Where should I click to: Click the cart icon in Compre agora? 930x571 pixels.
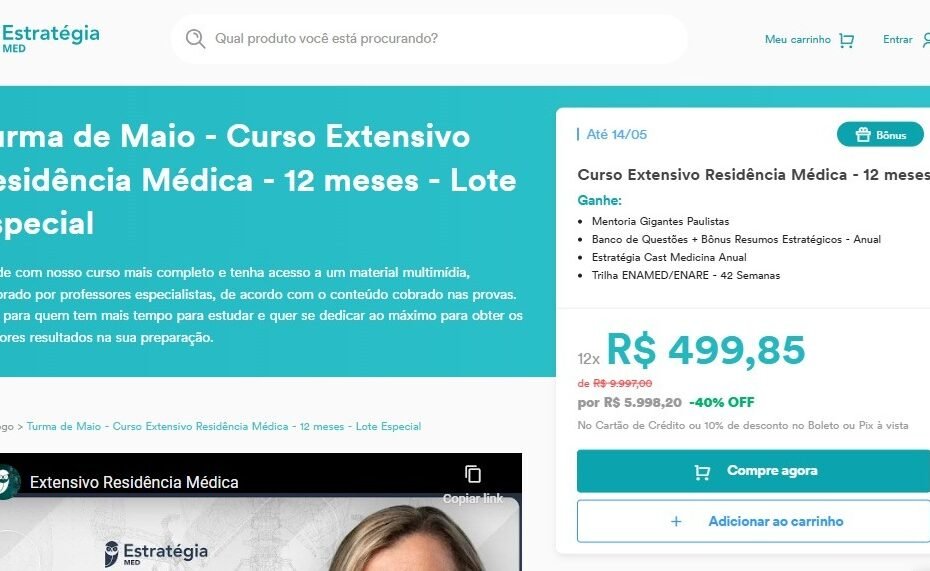[702, 472]
